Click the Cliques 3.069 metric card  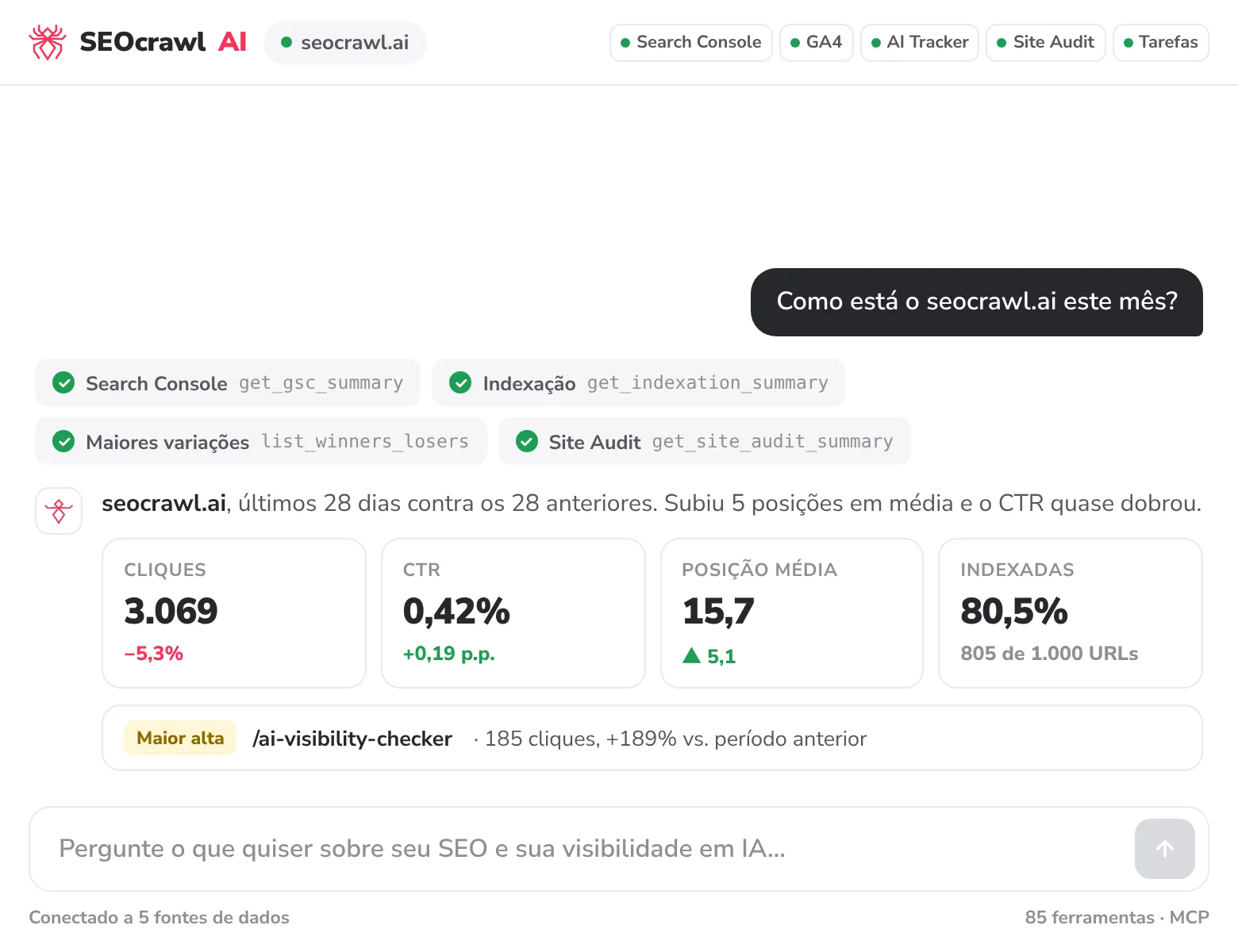[234, 613]
